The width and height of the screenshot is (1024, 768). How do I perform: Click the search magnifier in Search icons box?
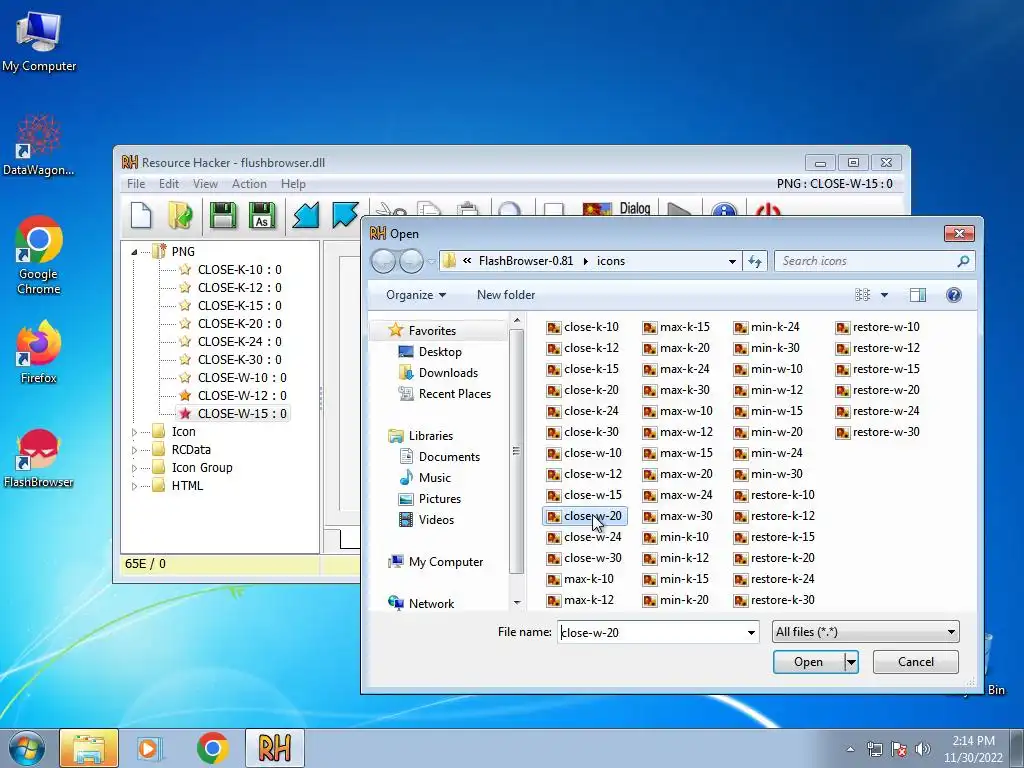pyautogui.click(x=963, y=261)
